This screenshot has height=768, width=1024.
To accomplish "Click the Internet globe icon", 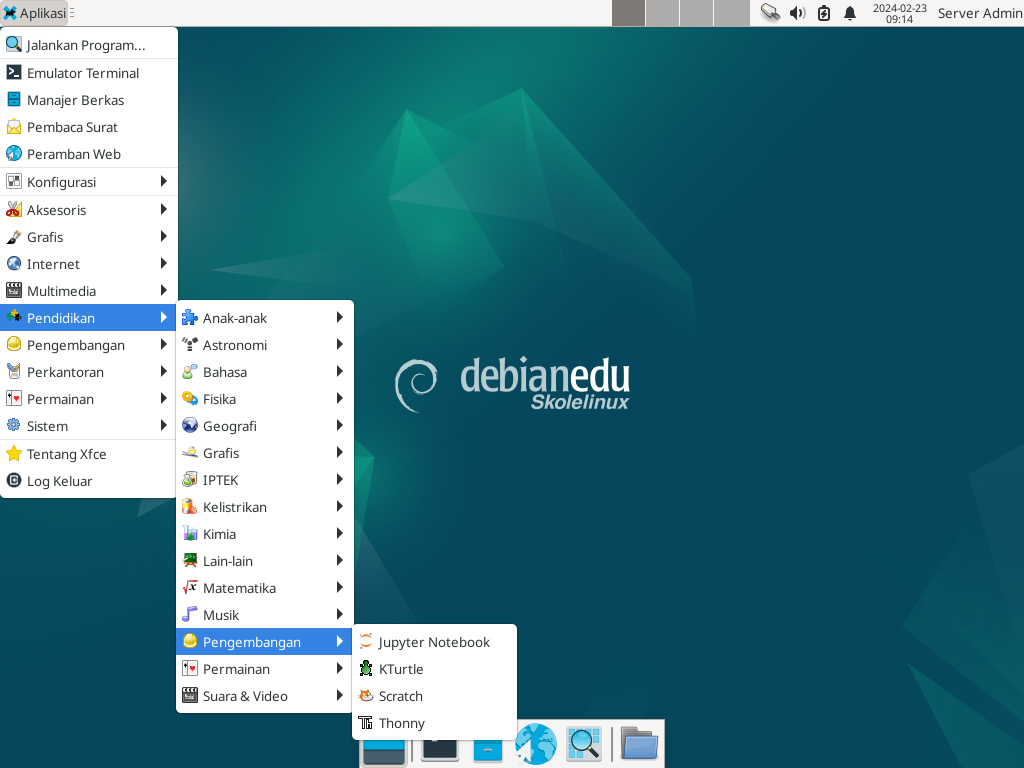I will click(14, 263).
